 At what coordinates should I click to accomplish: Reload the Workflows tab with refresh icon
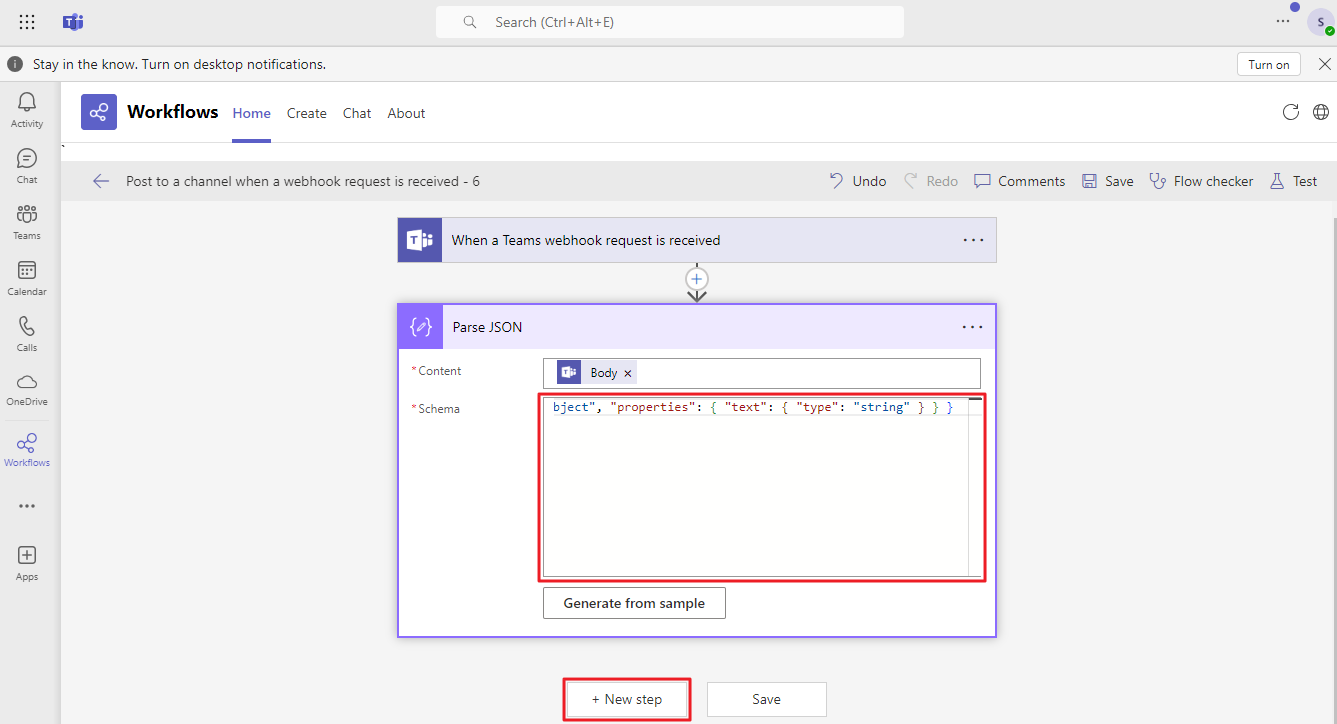coord(1291,112)
